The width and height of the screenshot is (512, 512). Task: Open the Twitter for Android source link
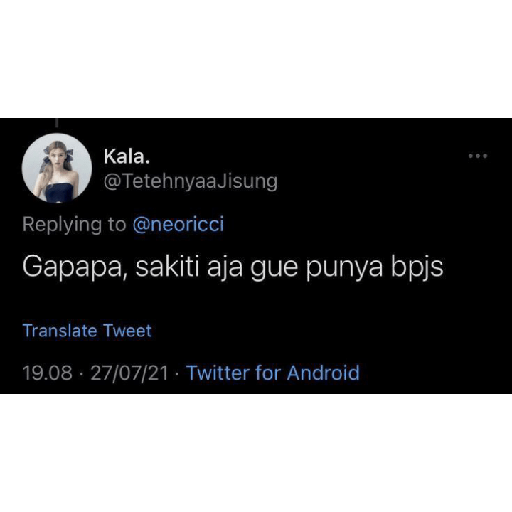click(x=273, y=373)
